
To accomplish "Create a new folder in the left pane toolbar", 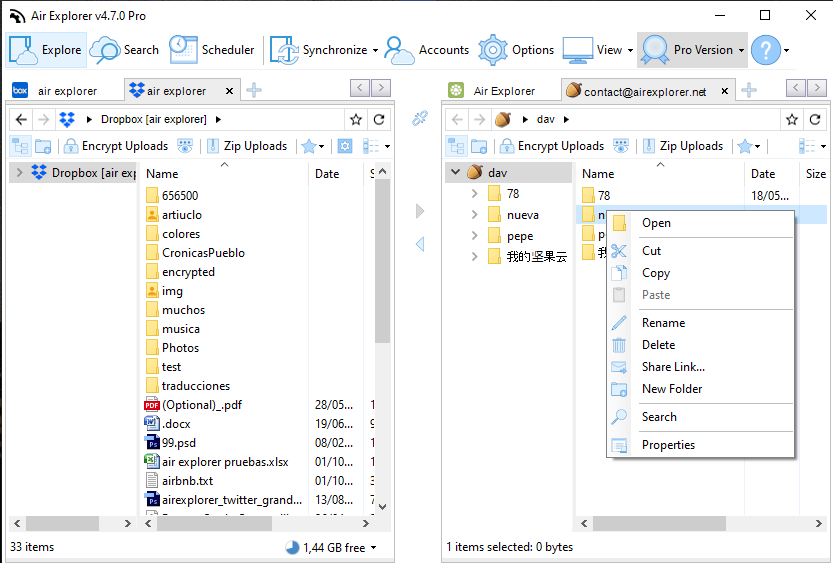I will [x=43, y=146].
